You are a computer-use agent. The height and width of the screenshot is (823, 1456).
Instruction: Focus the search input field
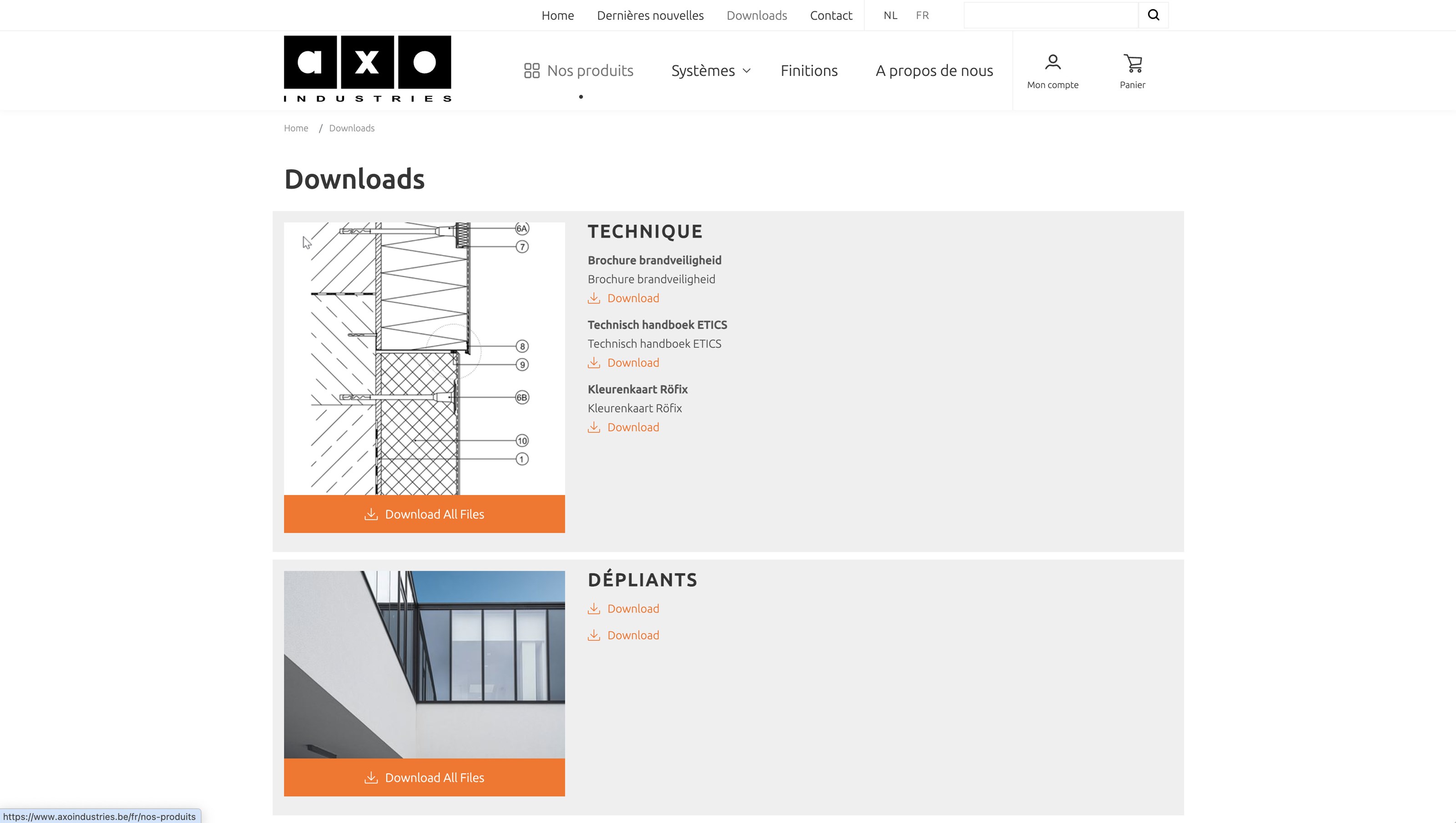[x=1050, y=15]
